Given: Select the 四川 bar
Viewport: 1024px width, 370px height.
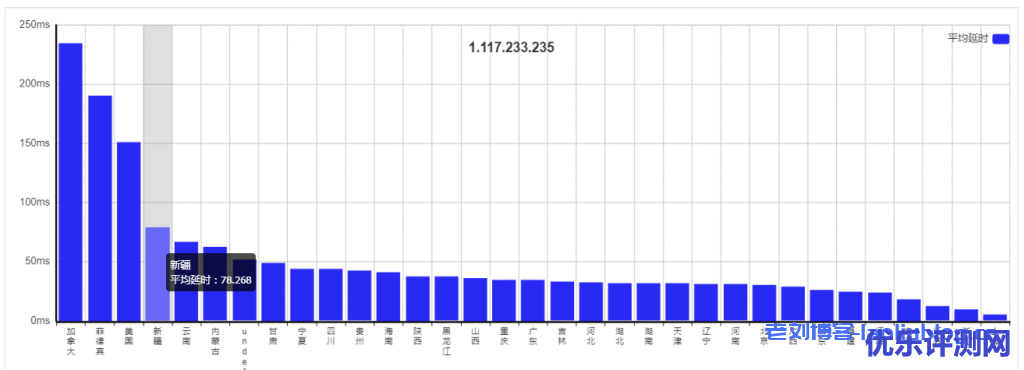Looking at the screenshot, I should pos(330,295).
